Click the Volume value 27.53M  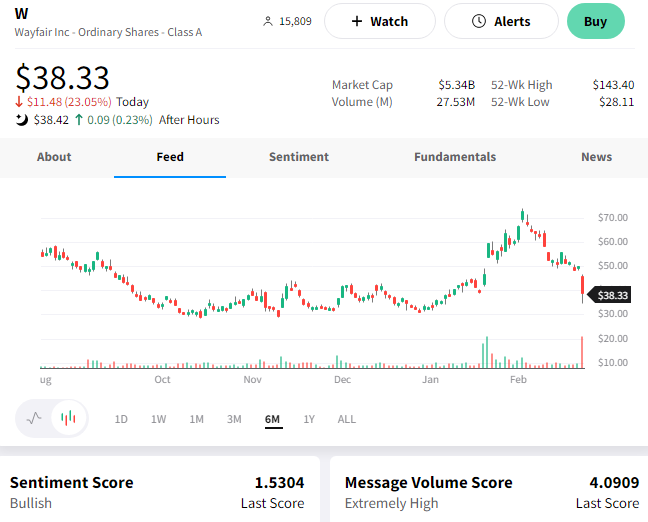[x=455, y=102]
